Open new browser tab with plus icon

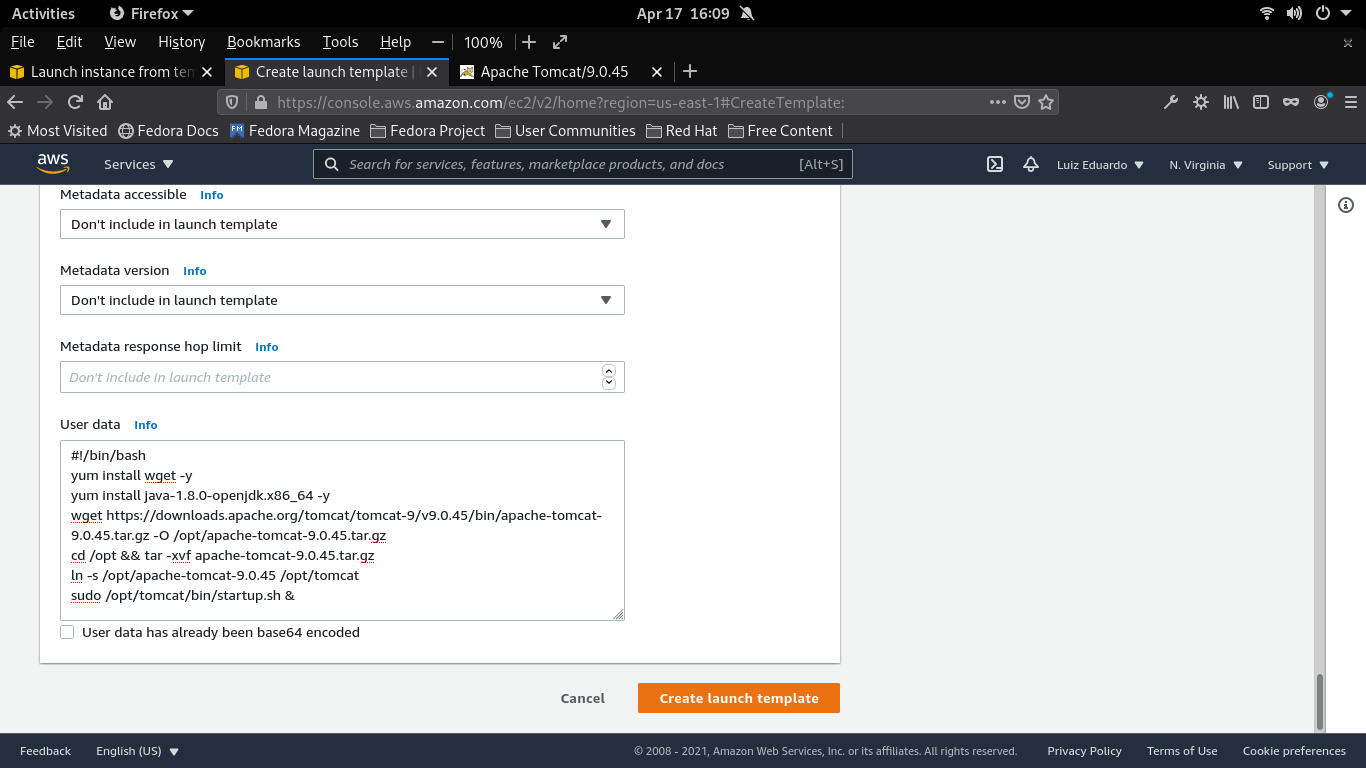pos(689,71)
